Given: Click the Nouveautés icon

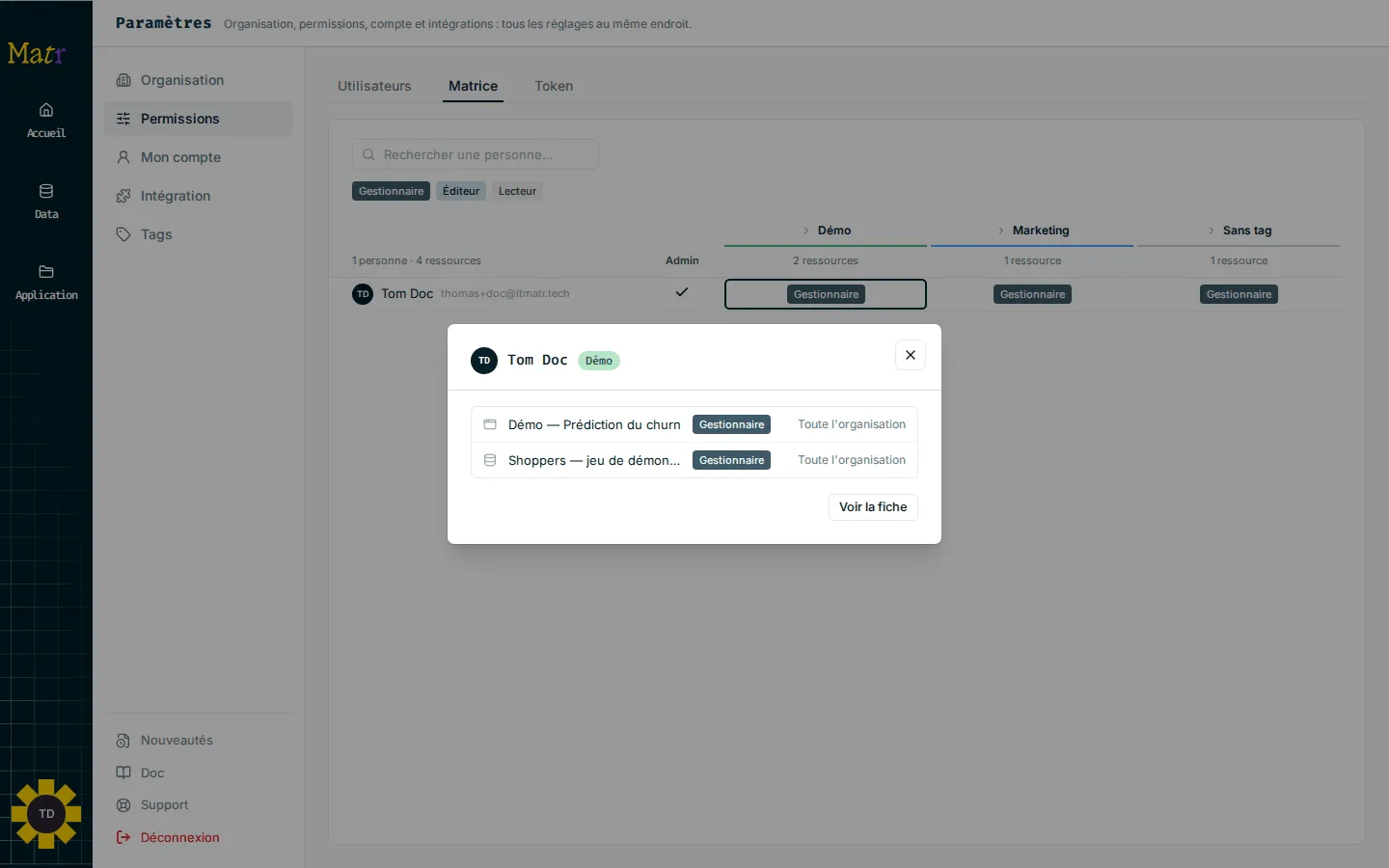Looking at the screenshot, I should 123,741.
